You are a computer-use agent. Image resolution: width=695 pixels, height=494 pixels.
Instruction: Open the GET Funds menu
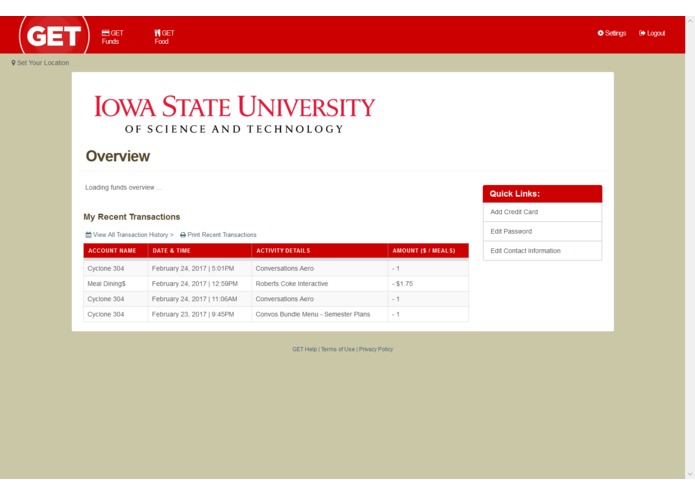112,37
